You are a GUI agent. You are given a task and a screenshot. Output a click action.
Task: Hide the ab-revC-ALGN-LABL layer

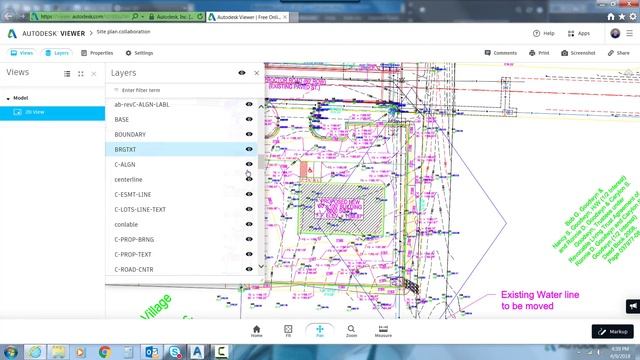pos(249,104)
